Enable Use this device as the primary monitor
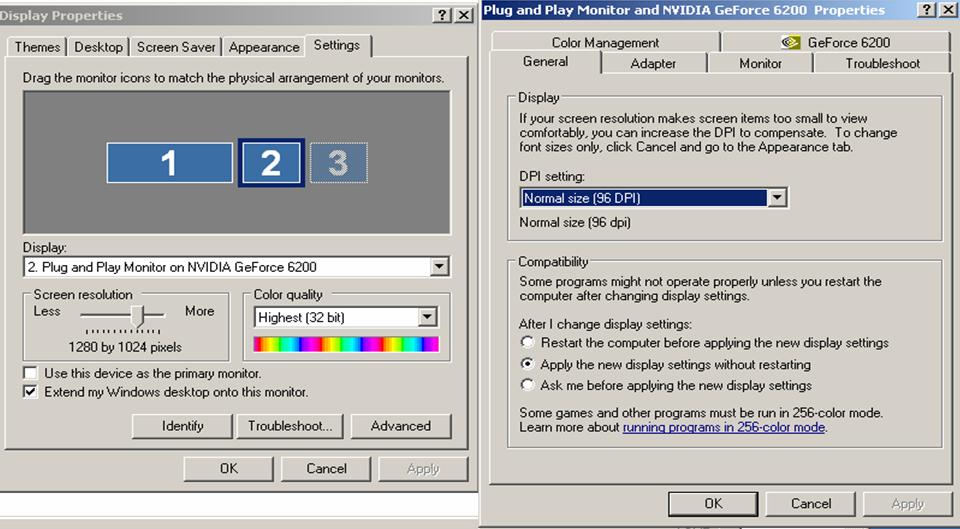This screenshot has width=960, height=529. pos(29,373)
